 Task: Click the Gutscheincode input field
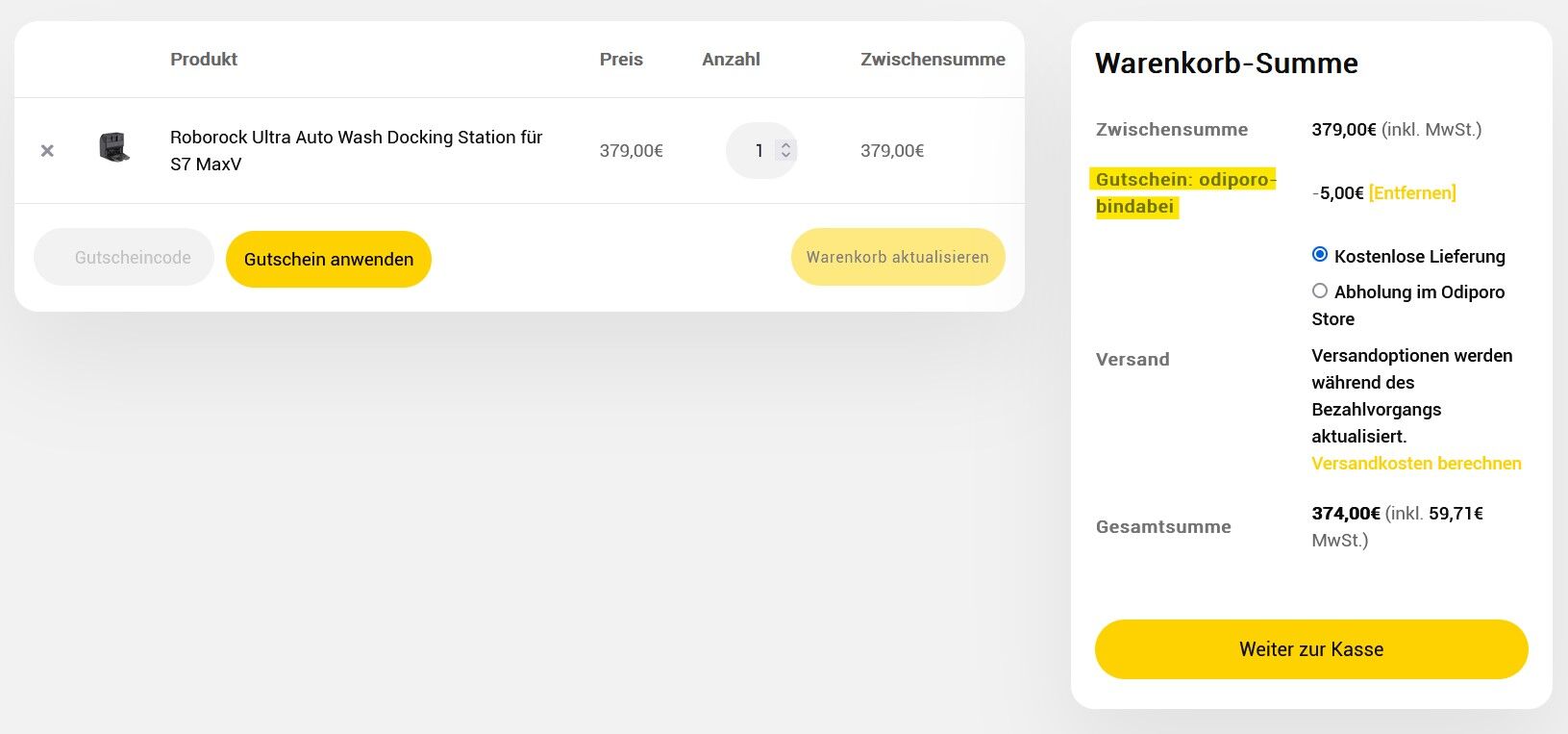[124, 257]
